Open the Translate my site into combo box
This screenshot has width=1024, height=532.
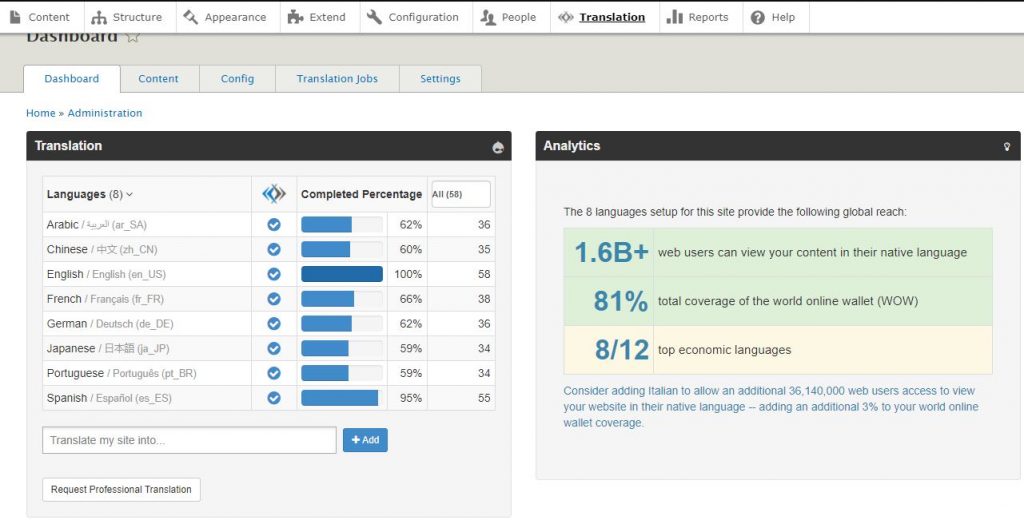(189, 440)
